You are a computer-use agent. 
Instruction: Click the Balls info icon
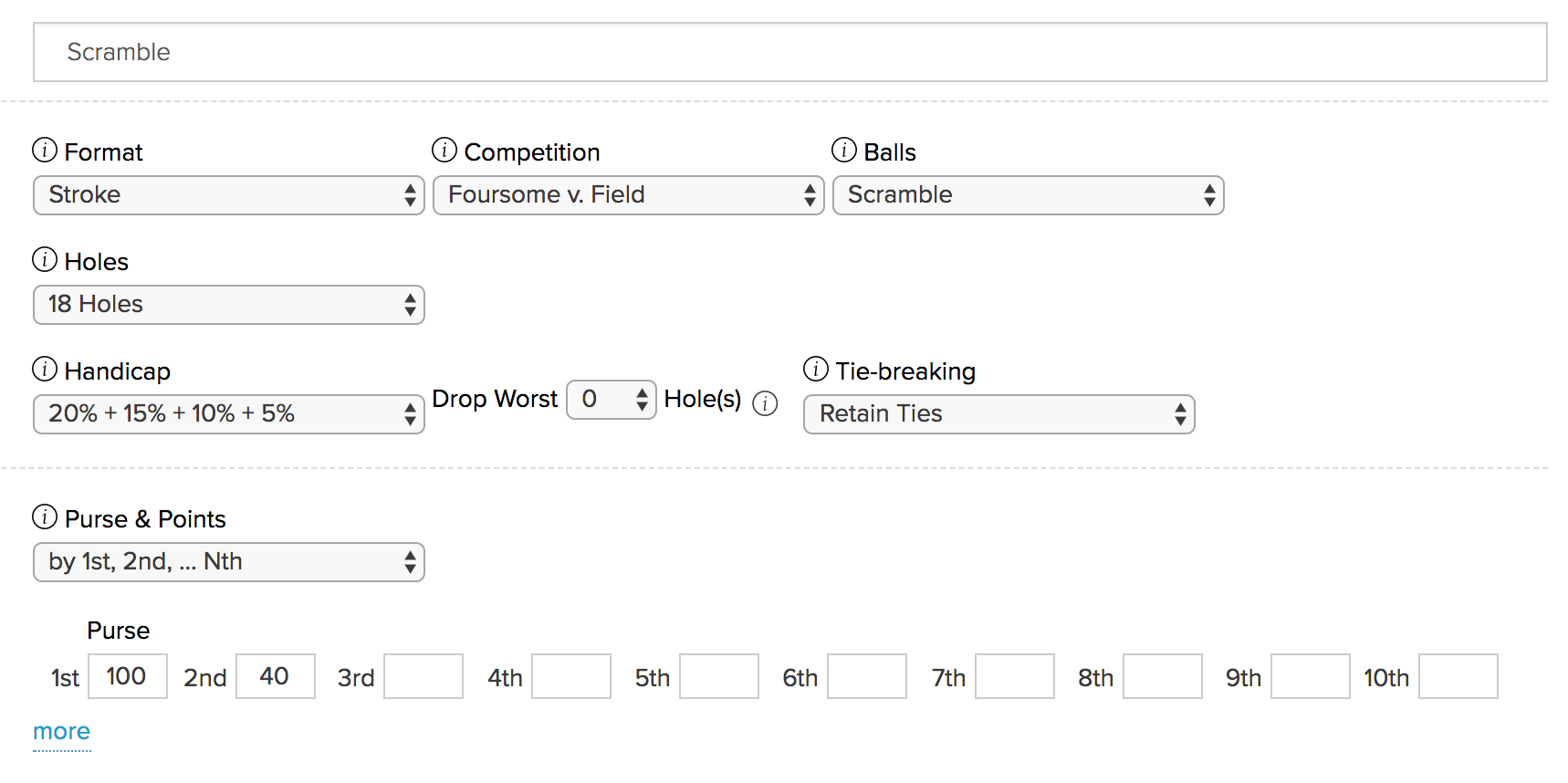click(844, 150)
